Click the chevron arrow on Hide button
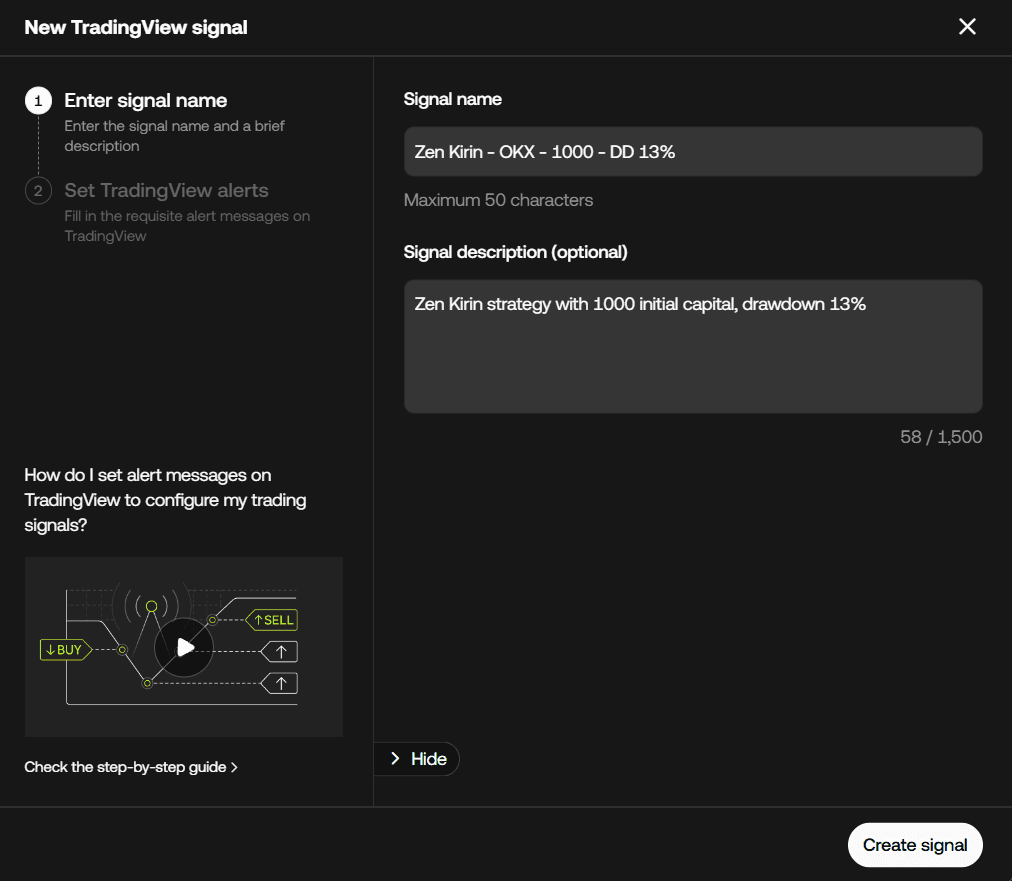This screenshot has width=1012, height=881. click(395, 759)
